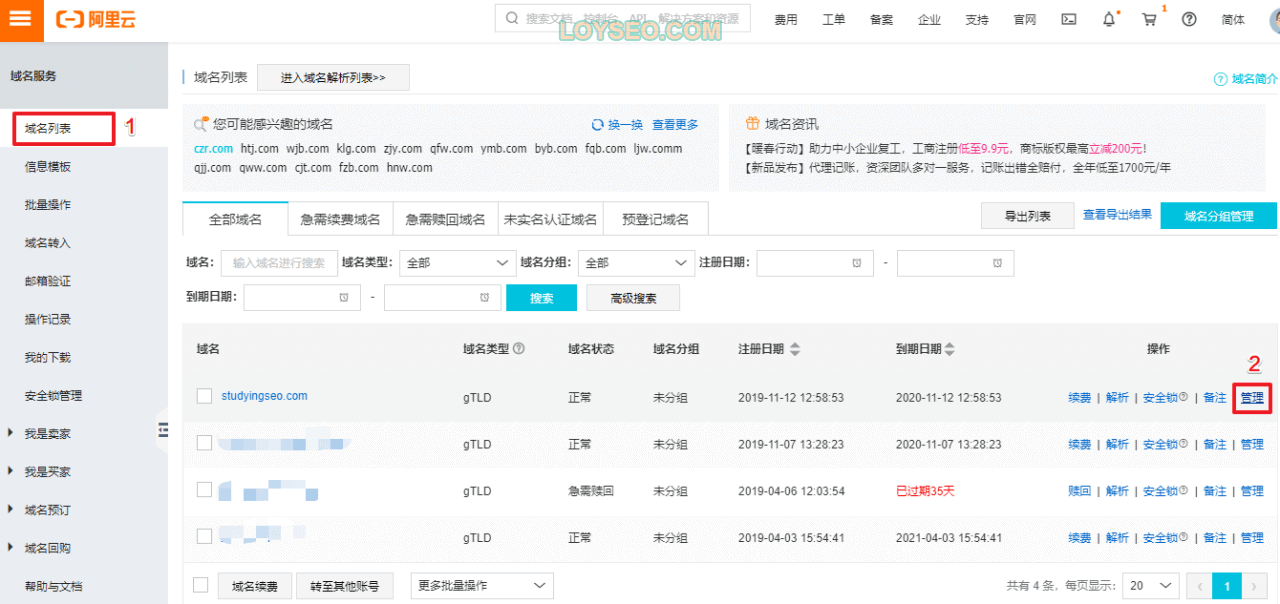Sort domains by 到期日期 arrows
Screen dimensions: 1280x604
950,348
